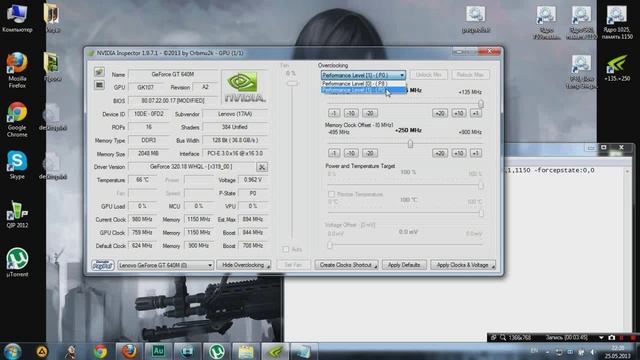Click Create Clocks Shortcut button
The width and height of the screenshot is (640, 360).
tap(346, 265)
